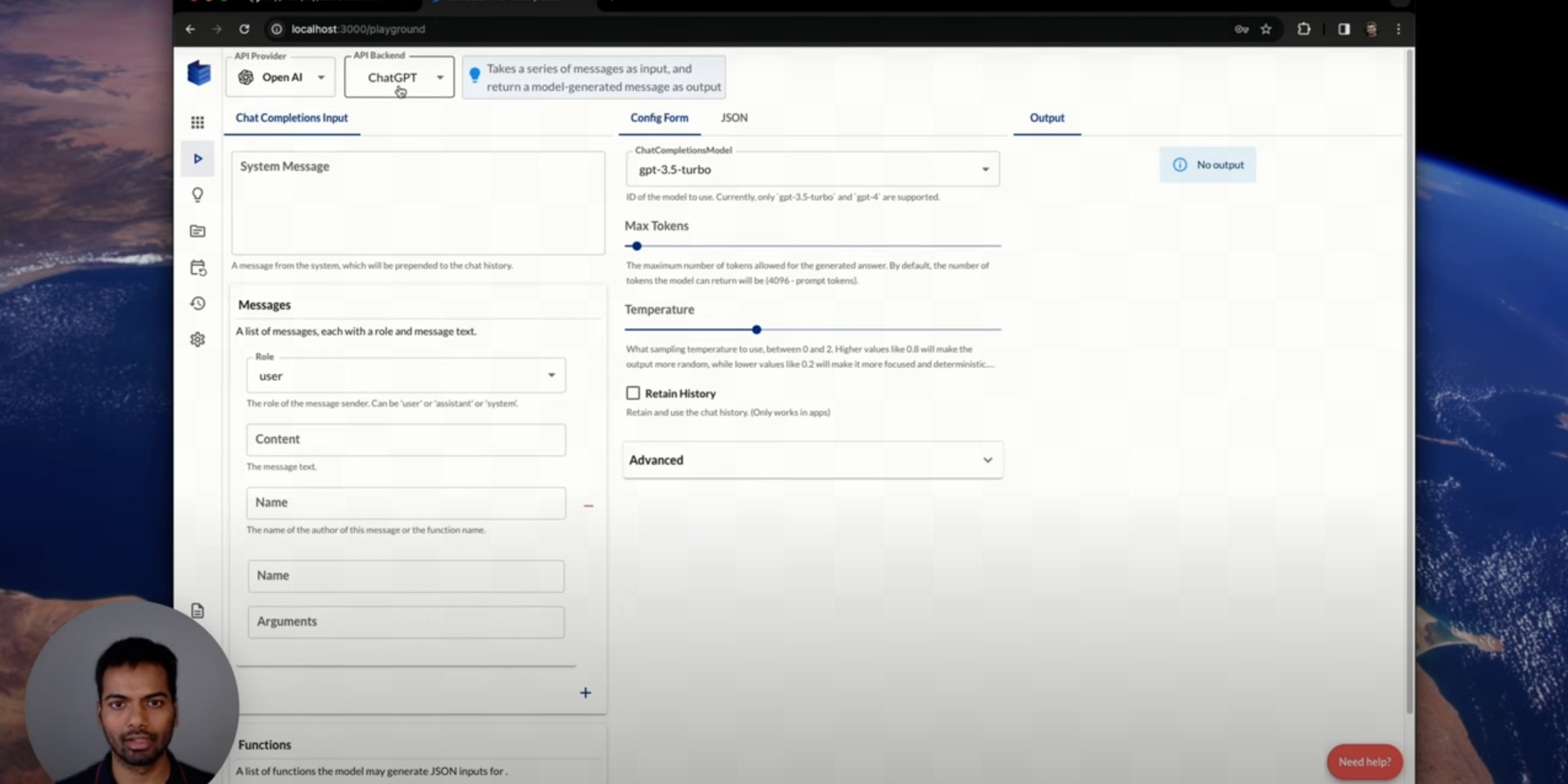Image resolution: width=1568 pixels, height=784 pixels.
Task: Click the Need help? button
Action: click(1365, 762)
